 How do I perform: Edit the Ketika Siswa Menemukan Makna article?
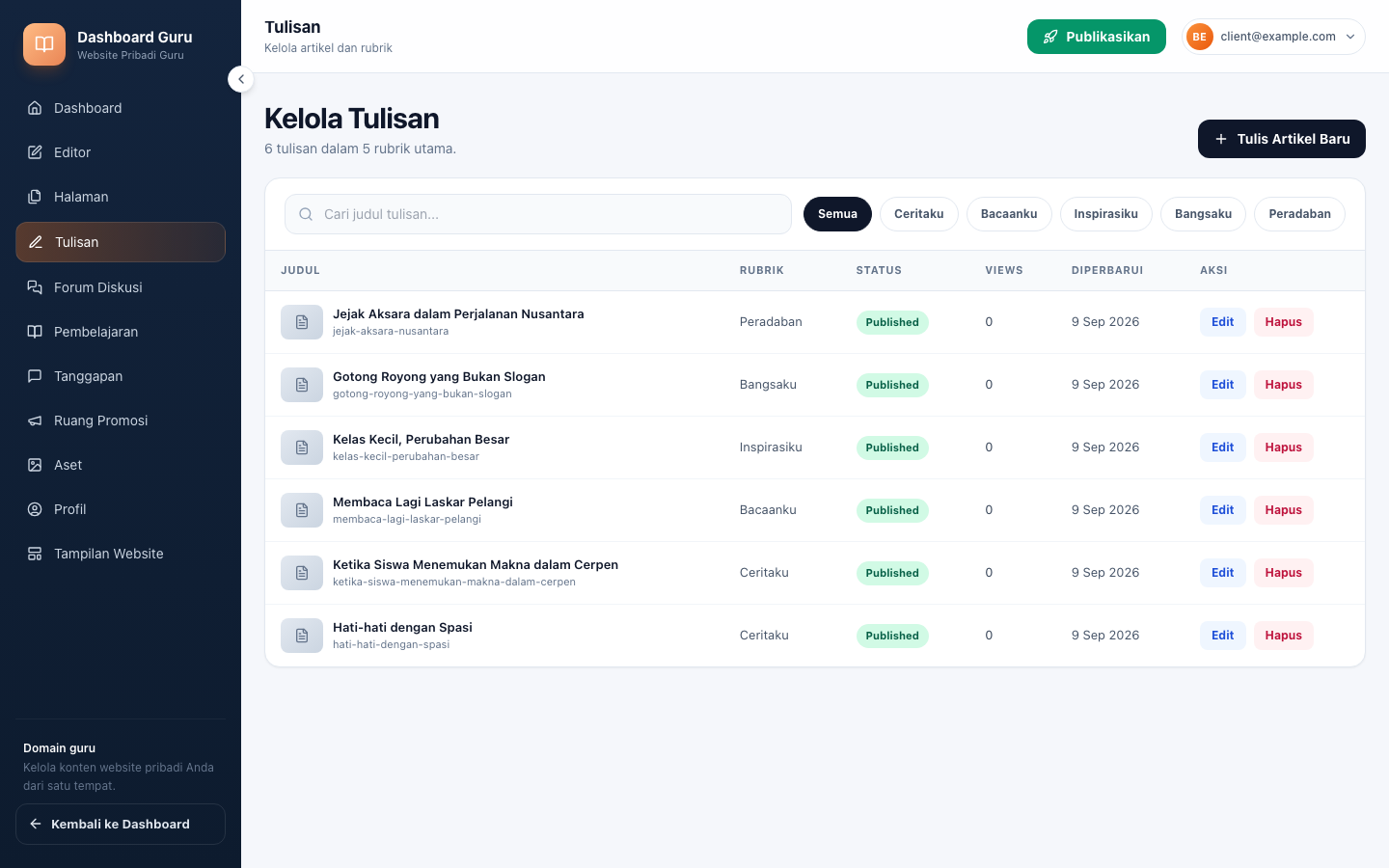[x=1223, y=573]
